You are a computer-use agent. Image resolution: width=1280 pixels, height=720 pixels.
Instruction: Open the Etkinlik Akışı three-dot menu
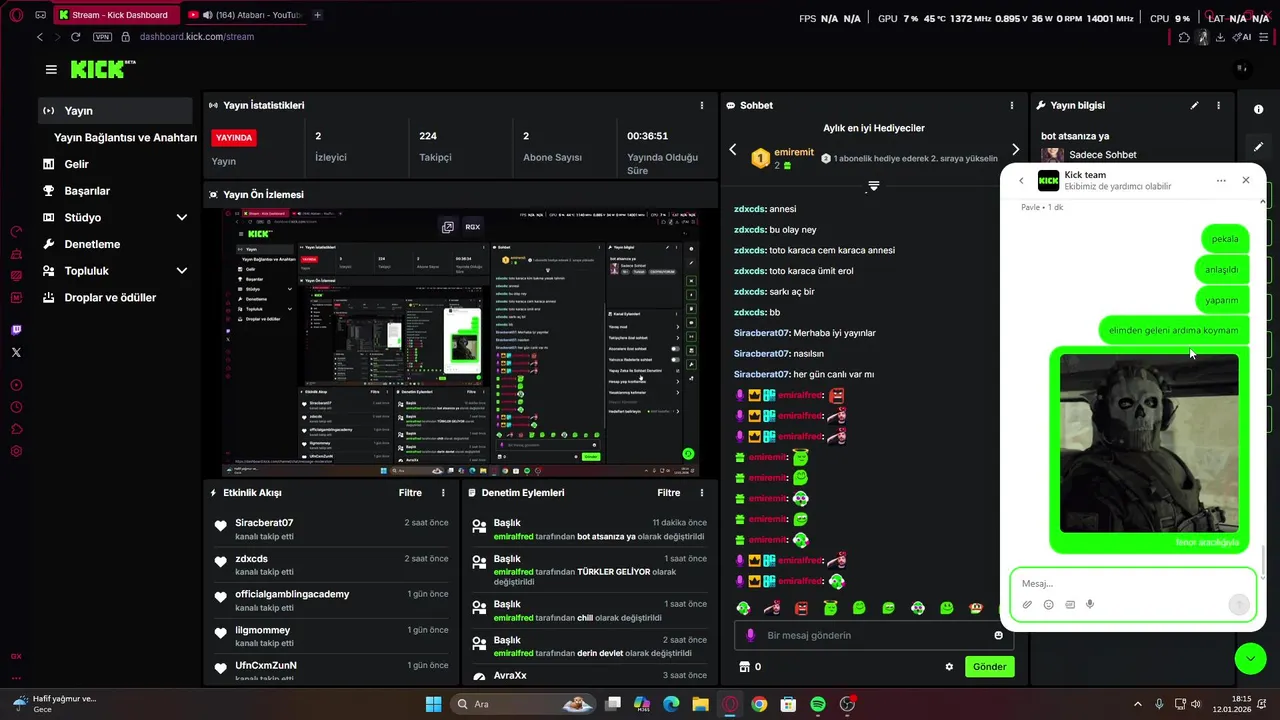[443, 493]
